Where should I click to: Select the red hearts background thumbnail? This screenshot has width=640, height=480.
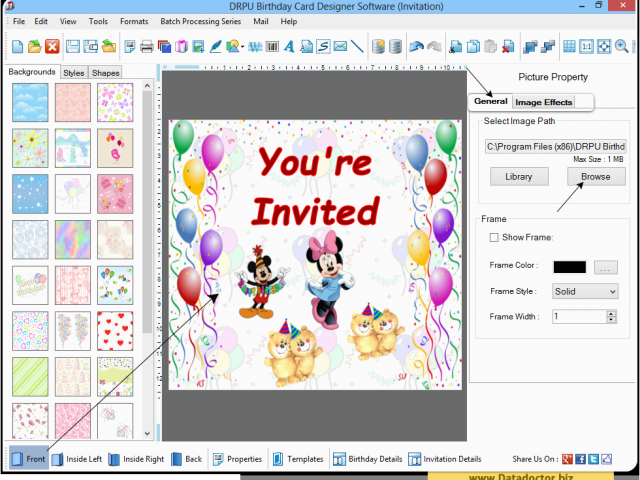click(x=115, y=331)
